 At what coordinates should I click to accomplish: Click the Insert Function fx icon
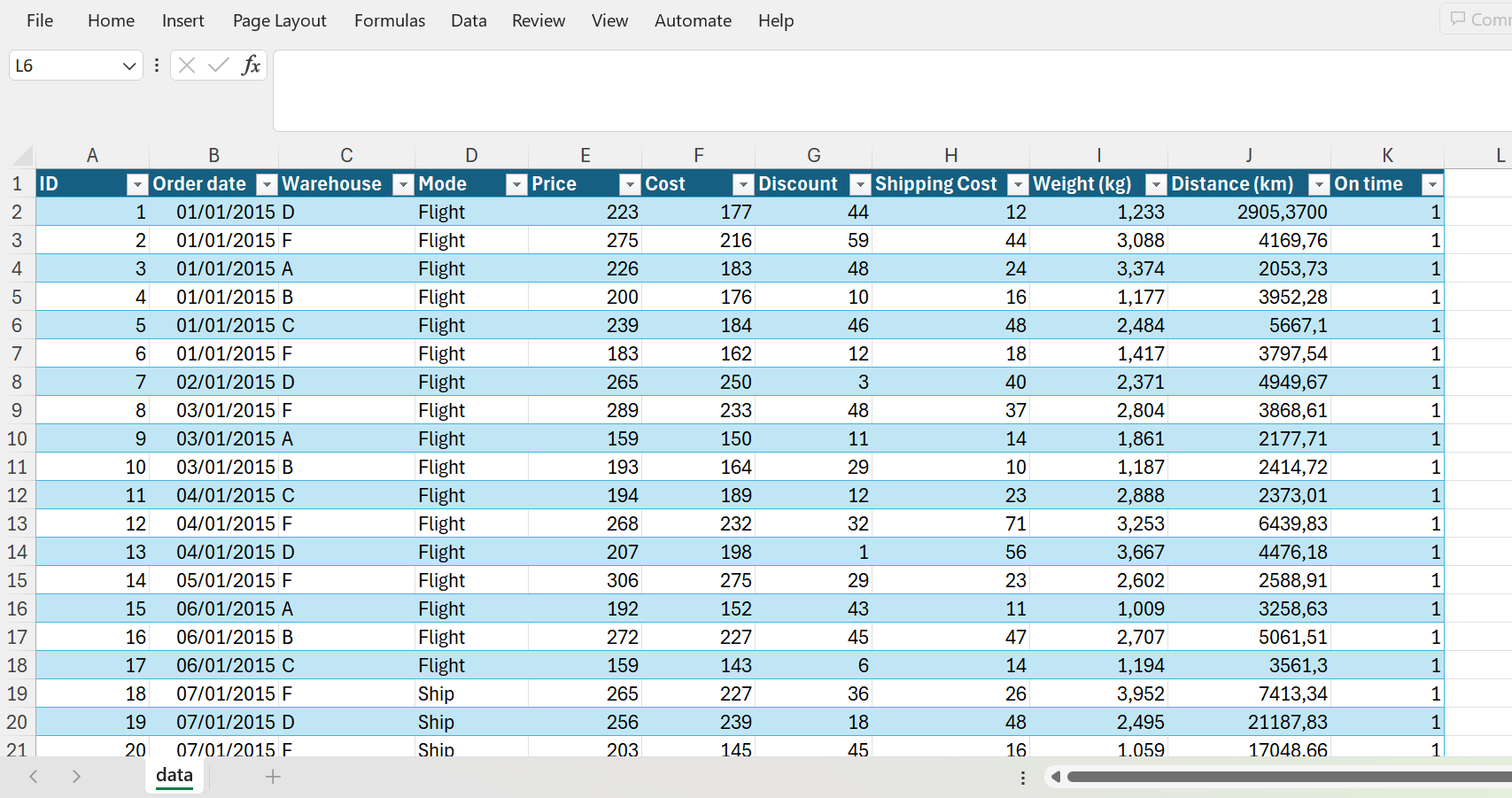coord(251,65)
